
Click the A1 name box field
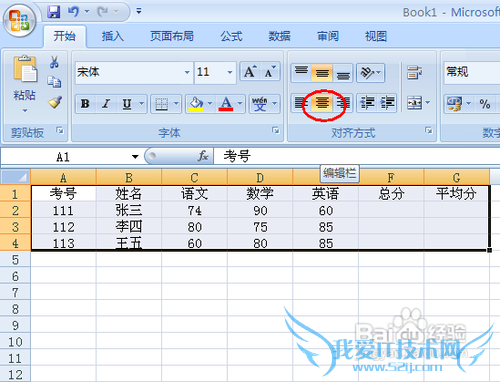point(63,157)
